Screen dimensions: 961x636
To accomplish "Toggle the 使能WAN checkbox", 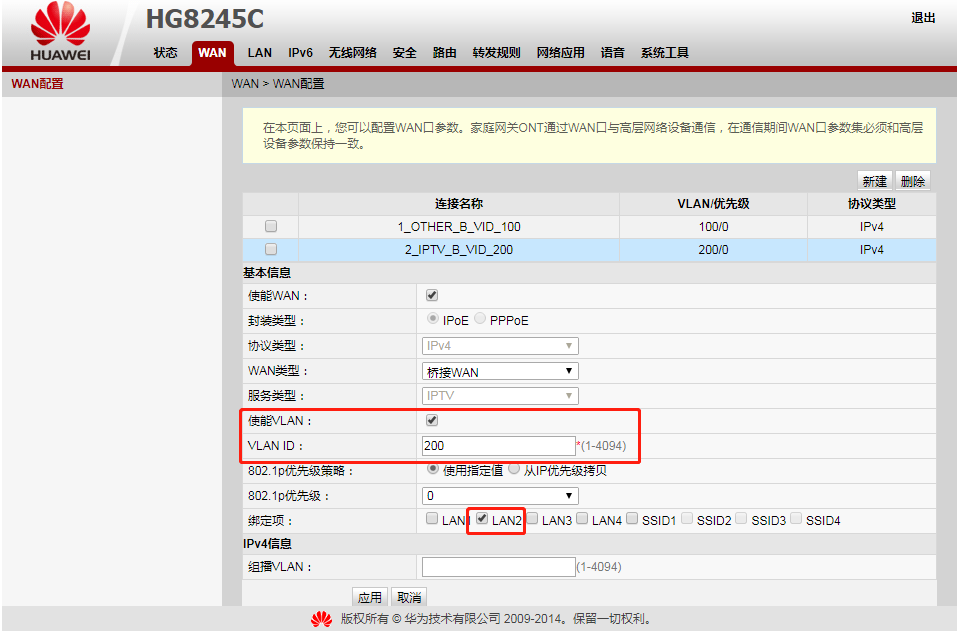I will [432, 296].
